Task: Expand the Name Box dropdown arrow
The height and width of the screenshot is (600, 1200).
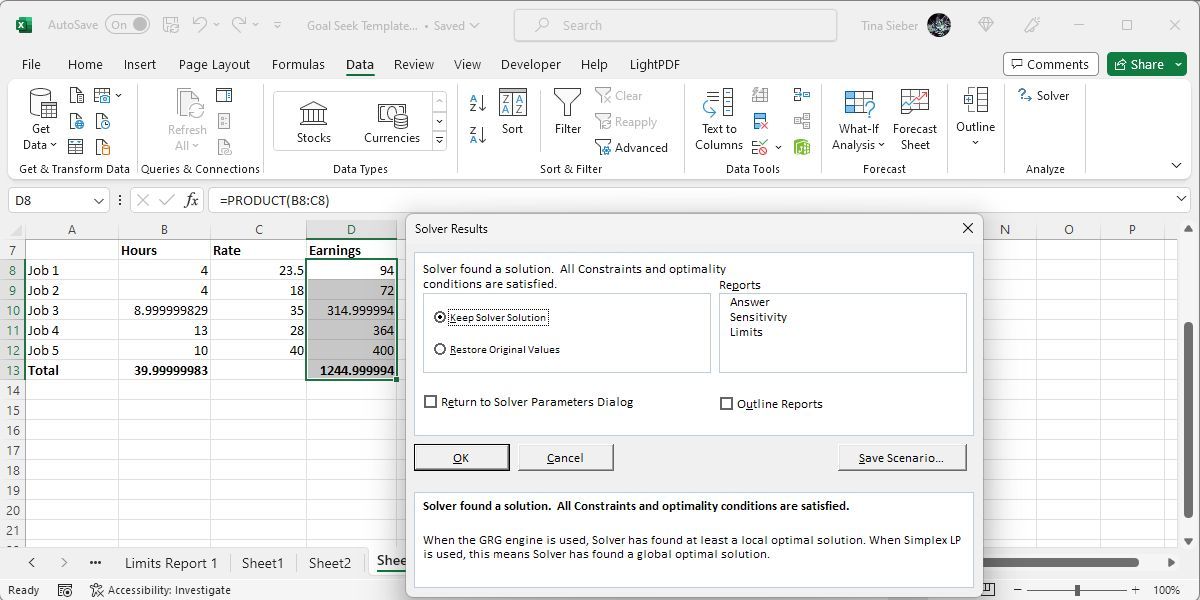Action: click(98, 201)
